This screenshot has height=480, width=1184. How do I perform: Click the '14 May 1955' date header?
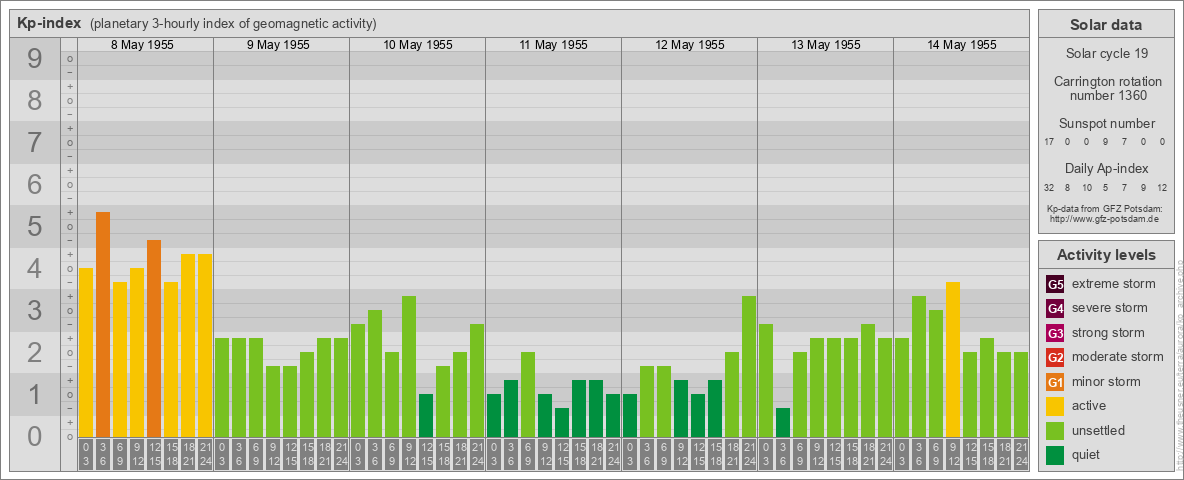click(961, 45)
